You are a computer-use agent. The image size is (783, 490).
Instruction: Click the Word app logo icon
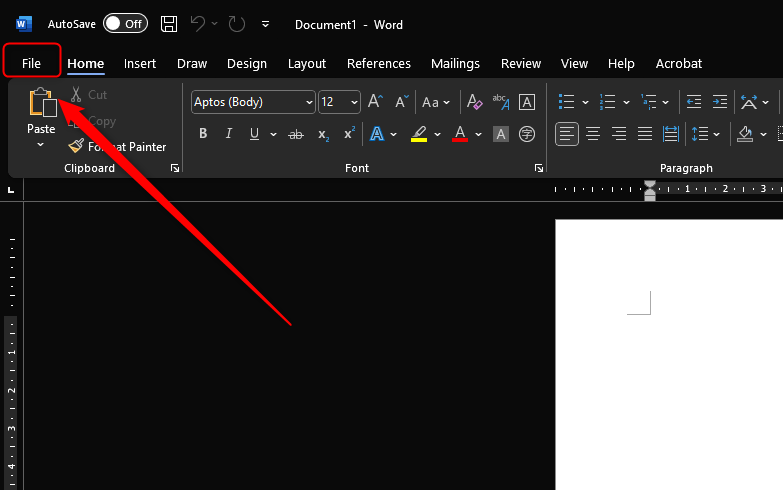tap(23, 24)
